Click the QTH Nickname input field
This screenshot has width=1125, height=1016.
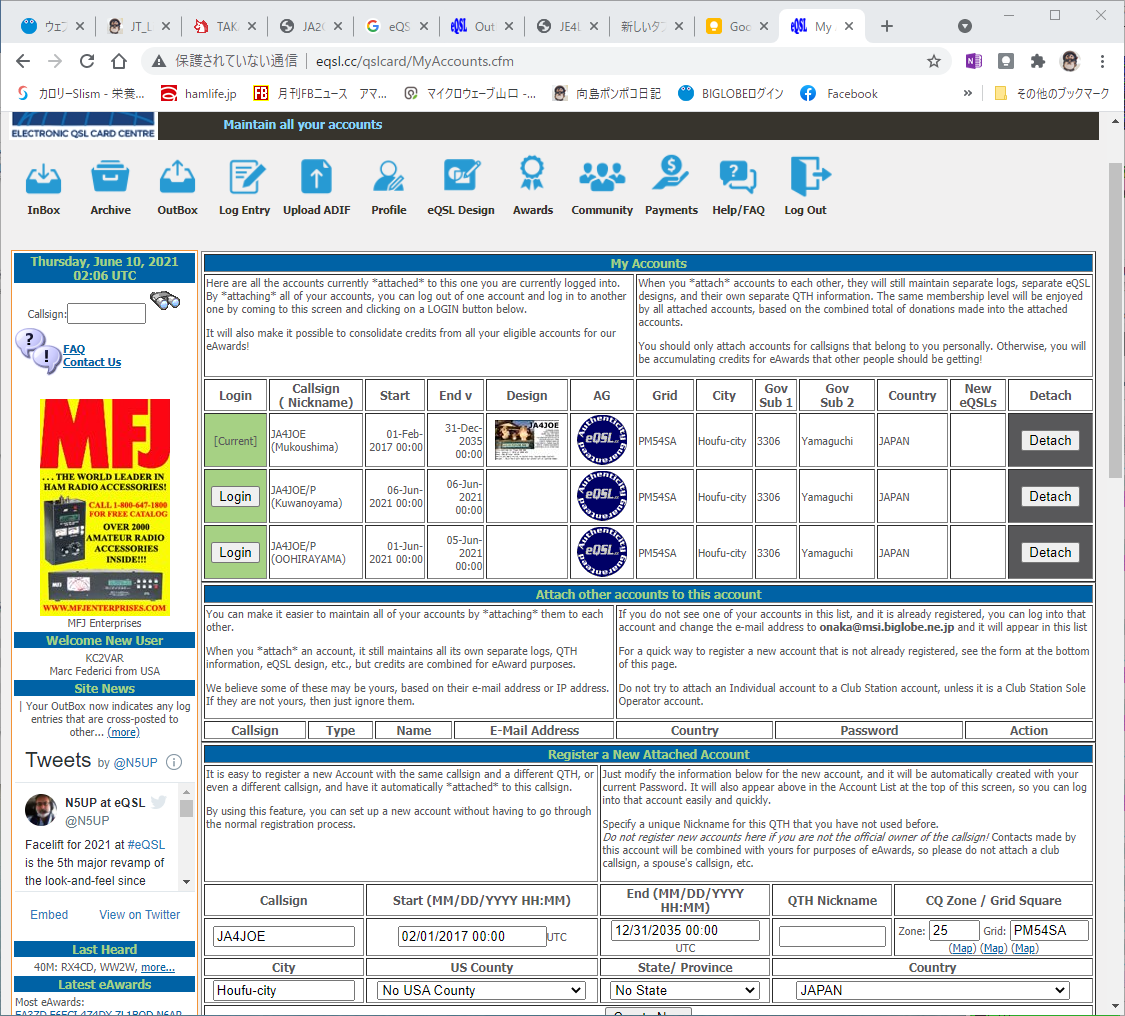click(832, 936)
